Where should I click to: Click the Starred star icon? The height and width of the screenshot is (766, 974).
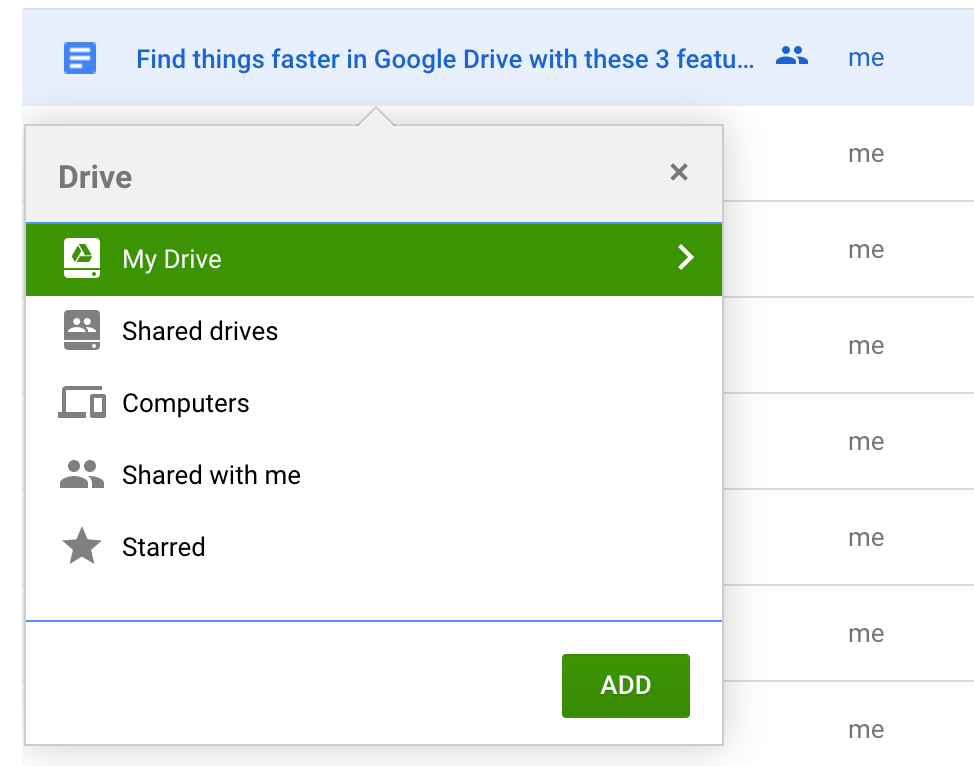point(81,545)
